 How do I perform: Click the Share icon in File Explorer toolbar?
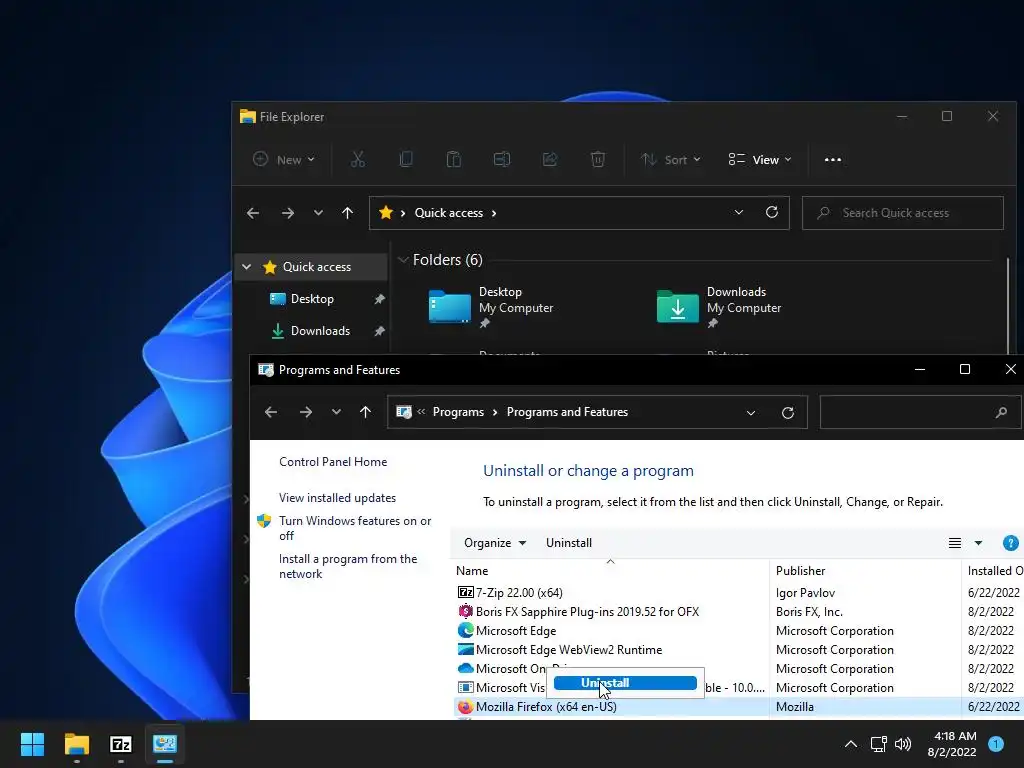pos(550,159)
